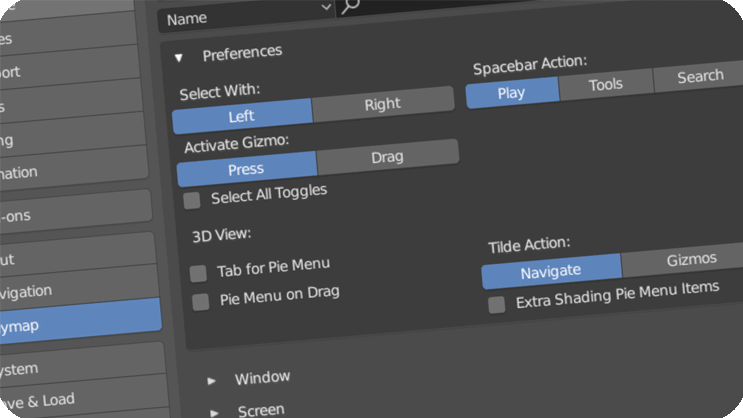Open the Name filter type dropdown
Screen dimensions: 743x418
(247, 14)
